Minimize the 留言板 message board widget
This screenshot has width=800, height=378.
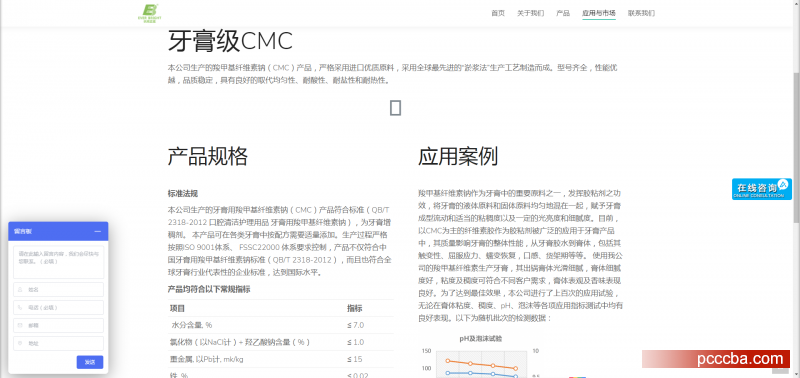(x=97, y=231)
